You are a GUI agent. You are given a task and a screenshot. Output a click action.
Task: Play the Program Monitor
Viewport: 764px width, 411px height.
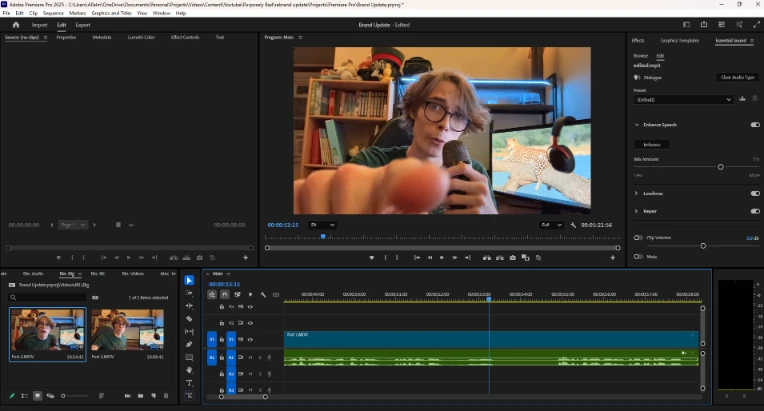point(442,258)
